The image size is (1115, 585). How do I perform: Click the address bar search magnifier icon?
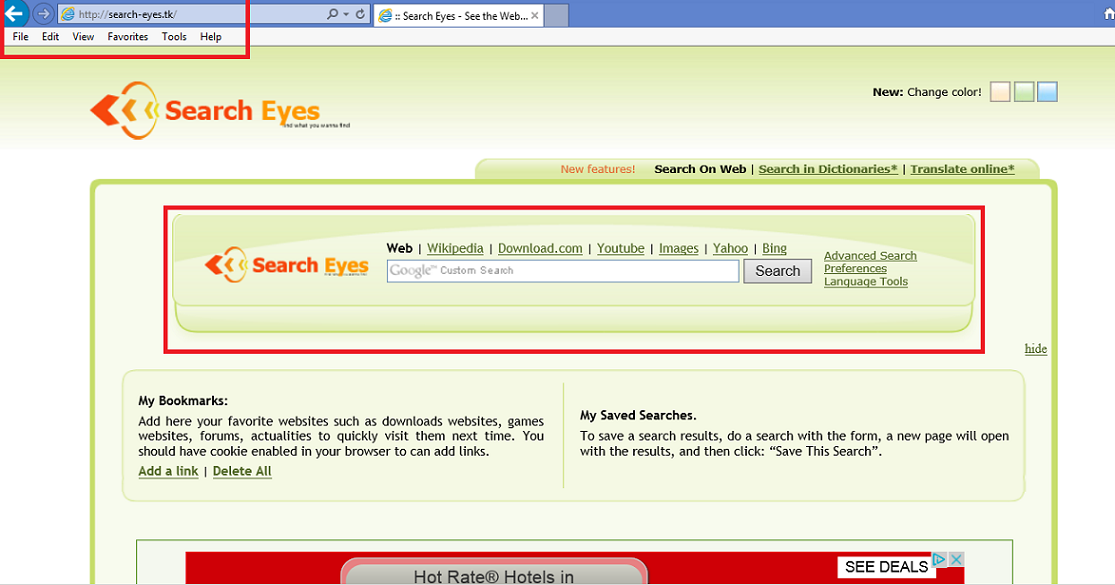(x=332, y=14)
